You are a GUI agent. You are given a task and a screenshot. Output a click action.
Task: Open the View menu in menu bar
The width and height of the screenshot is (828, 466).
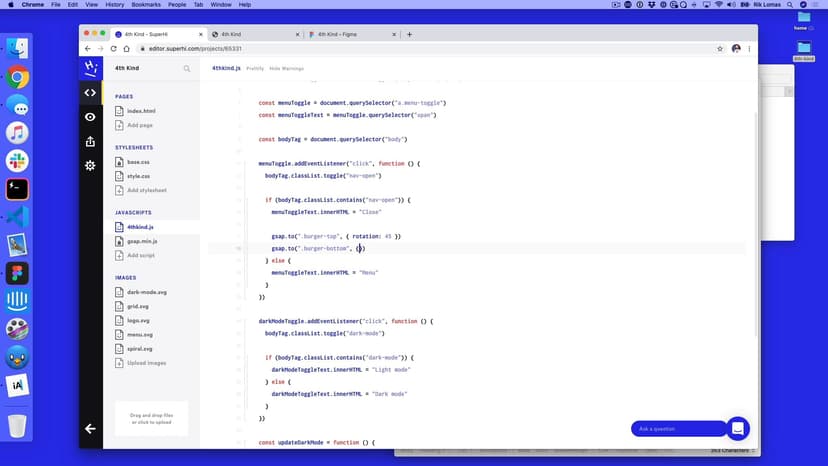click(x=90, y=5)
